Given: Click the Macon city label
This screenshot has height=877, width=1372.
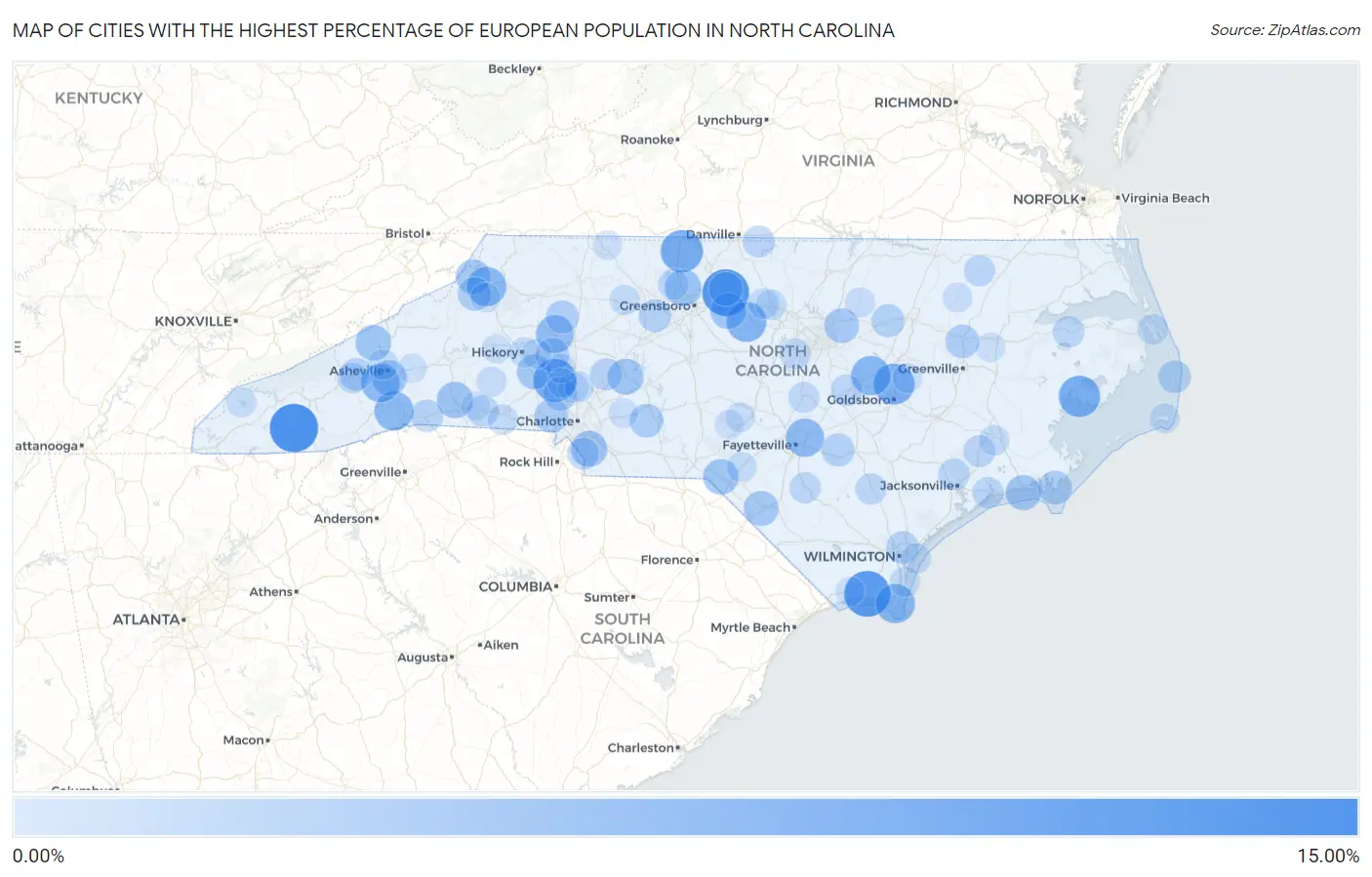Looking at the screenshot, I should point(245,739).
